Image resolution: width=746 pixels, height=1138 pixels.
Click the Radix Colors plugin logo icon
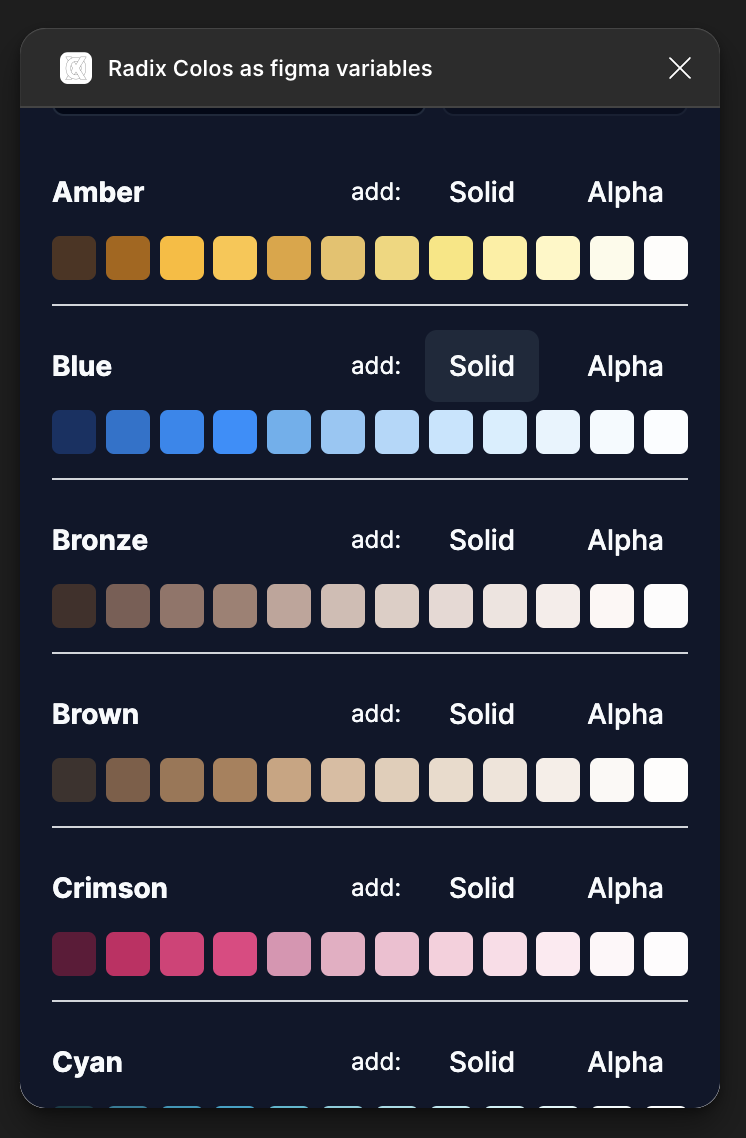click(x=76, y=68)
